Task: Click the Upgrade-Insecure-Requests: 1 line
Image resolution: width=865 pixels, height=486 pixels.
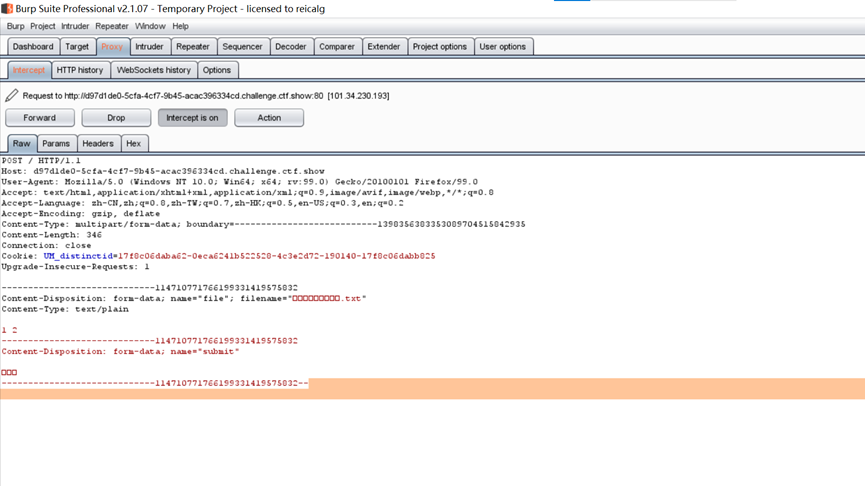Action: tap(75, 266)
